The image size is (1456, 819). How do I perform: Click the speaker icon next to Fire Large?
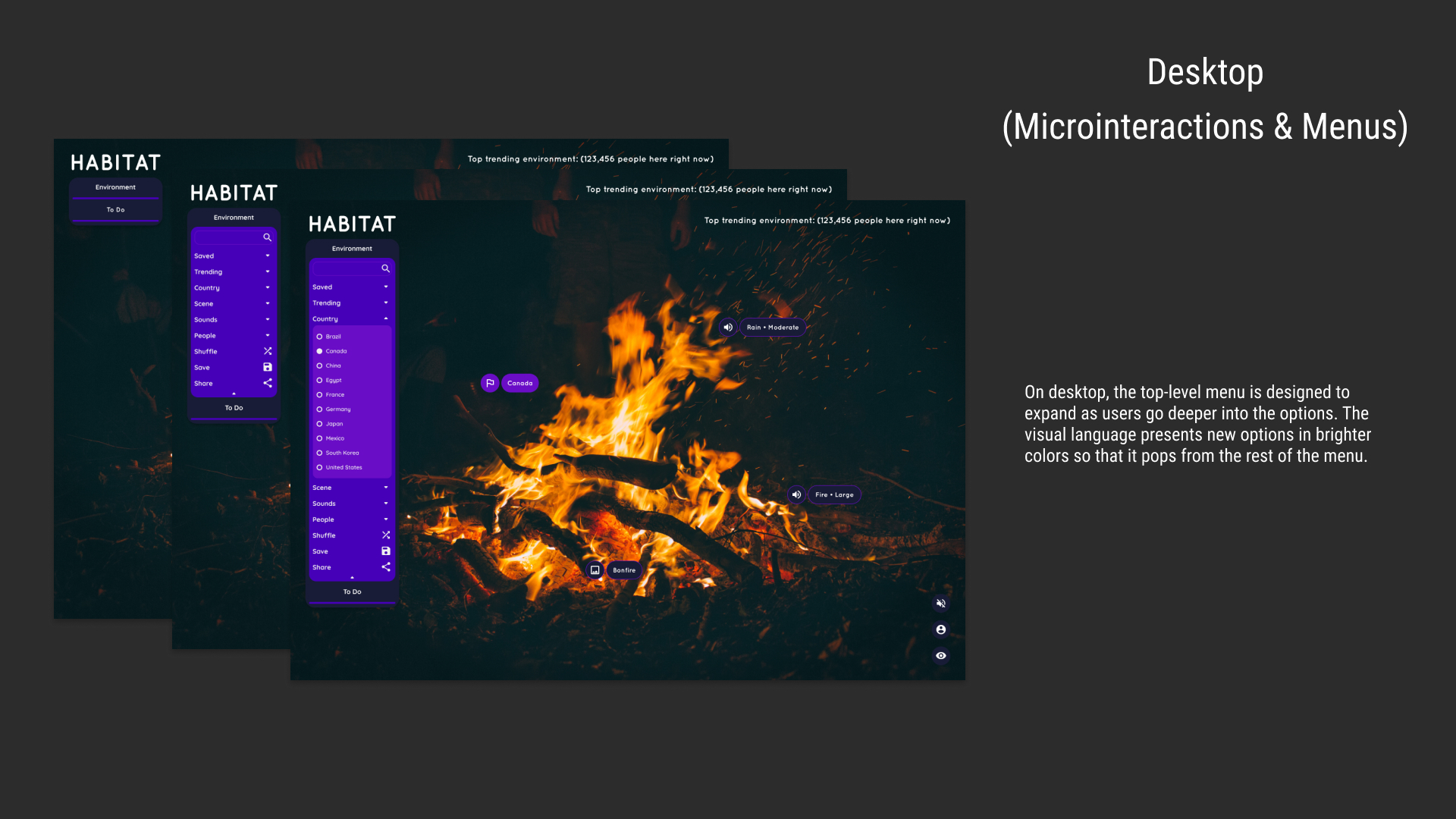click(796, 494)
